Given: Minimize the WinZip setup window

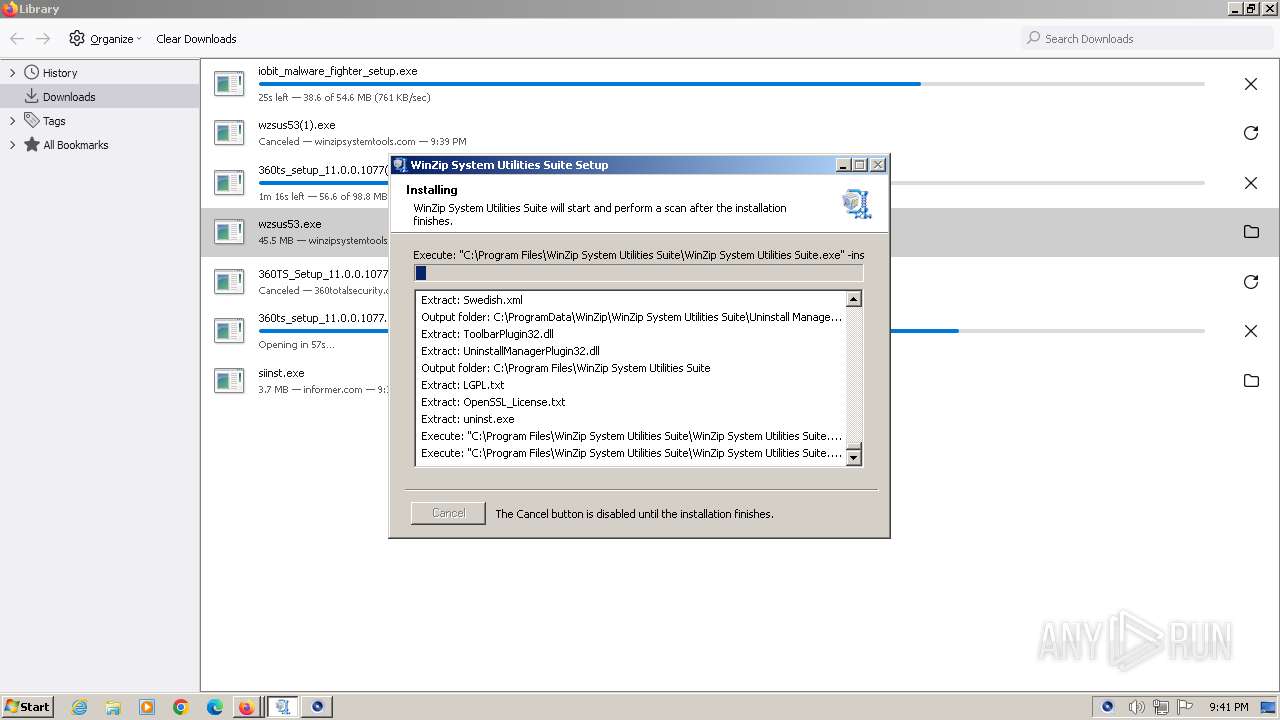Looking at the screenshot, I should (843, 165).
